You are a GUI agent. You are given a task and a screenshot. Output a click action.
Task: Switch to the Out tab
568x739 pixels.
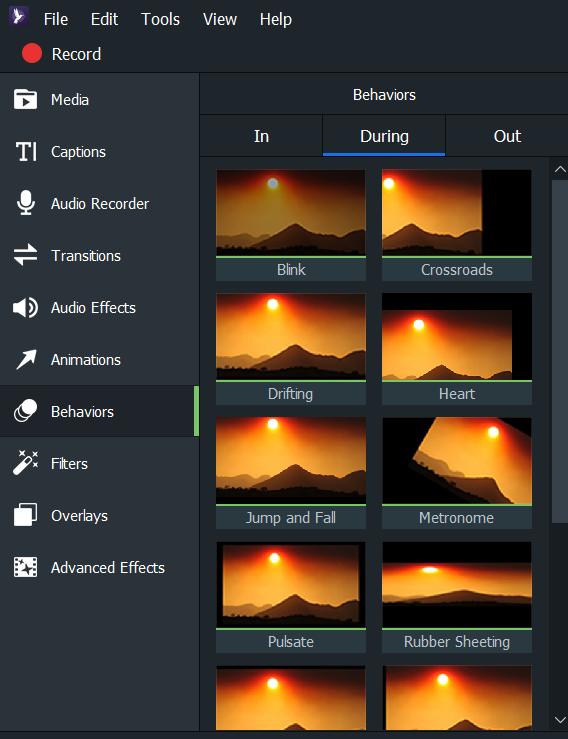pyautogui.click(x=507, y=136)
